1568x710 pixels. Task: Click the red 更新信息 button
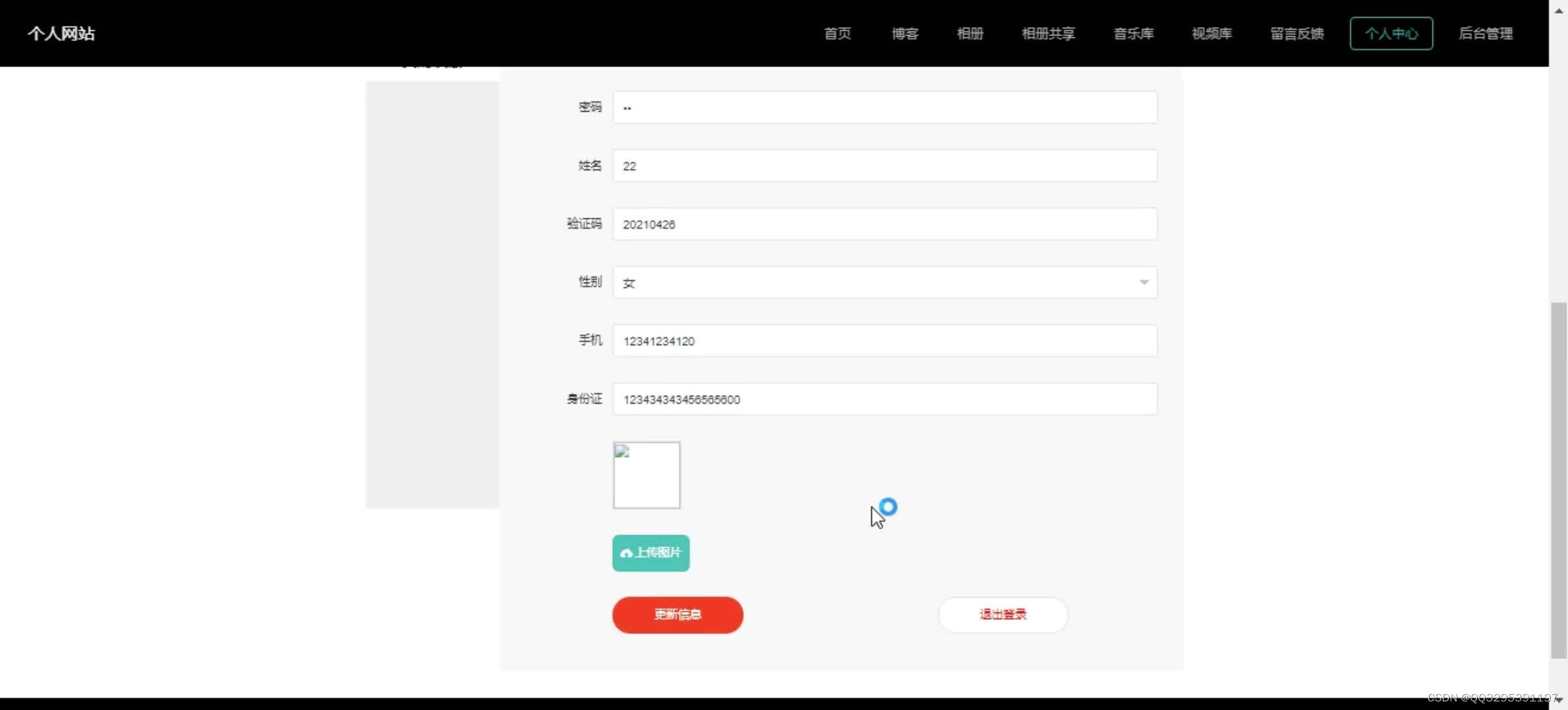(x=677, y=615)
